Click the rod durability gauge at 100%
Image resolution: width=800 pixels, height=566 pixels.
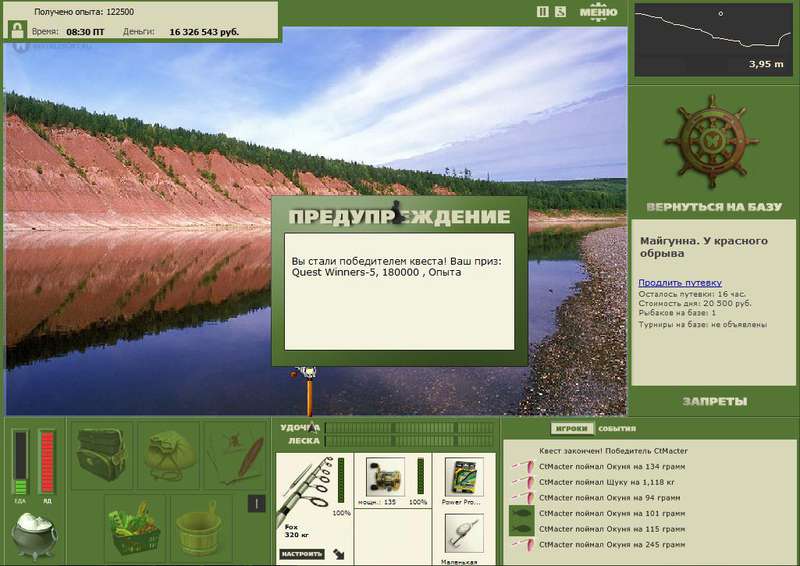pyautogui.click(x=341, y=480)
